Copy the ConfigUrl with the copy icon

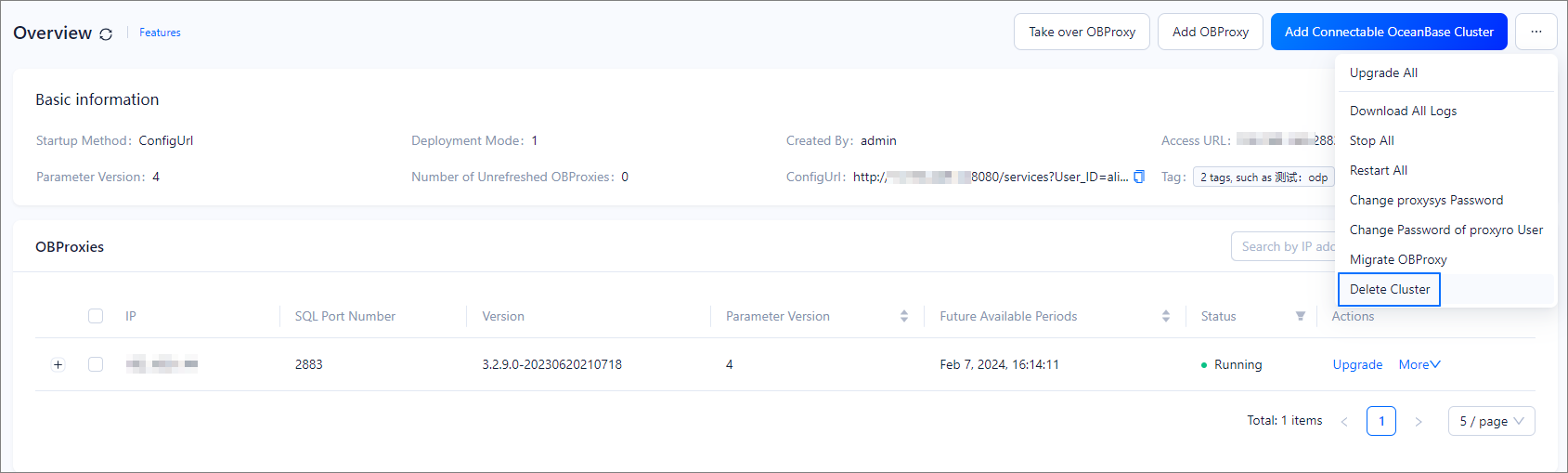tap(1139, 177)
